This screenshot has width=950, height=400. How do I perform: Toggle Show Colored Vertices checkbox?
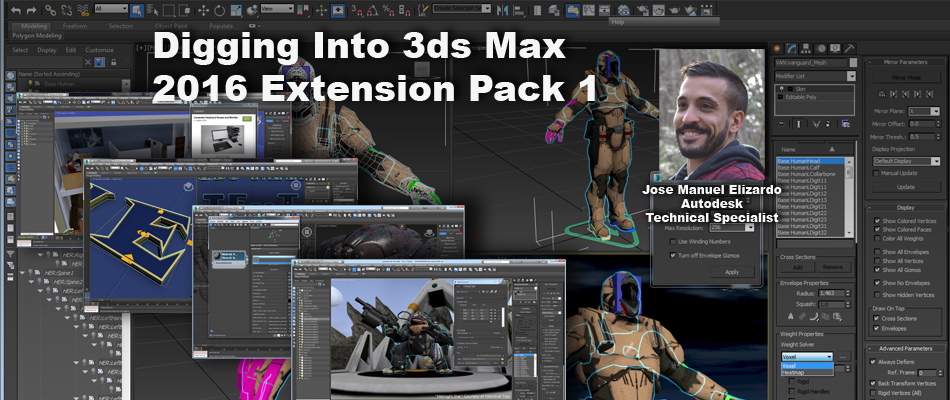click(877, 221)
